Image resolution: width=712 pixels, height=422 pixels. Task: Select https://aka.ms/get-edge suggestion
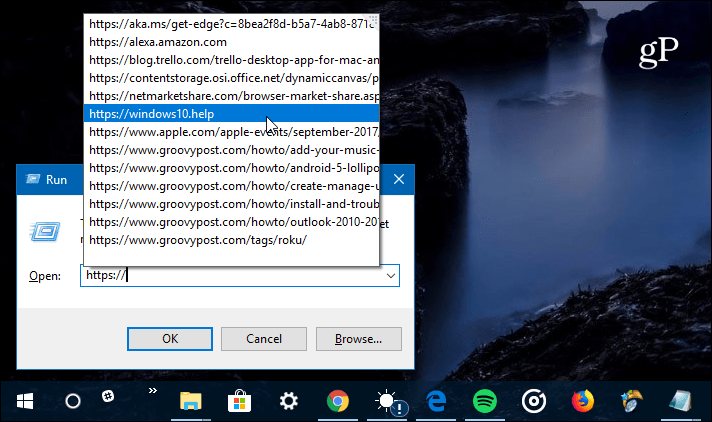(x=231, y=24)
